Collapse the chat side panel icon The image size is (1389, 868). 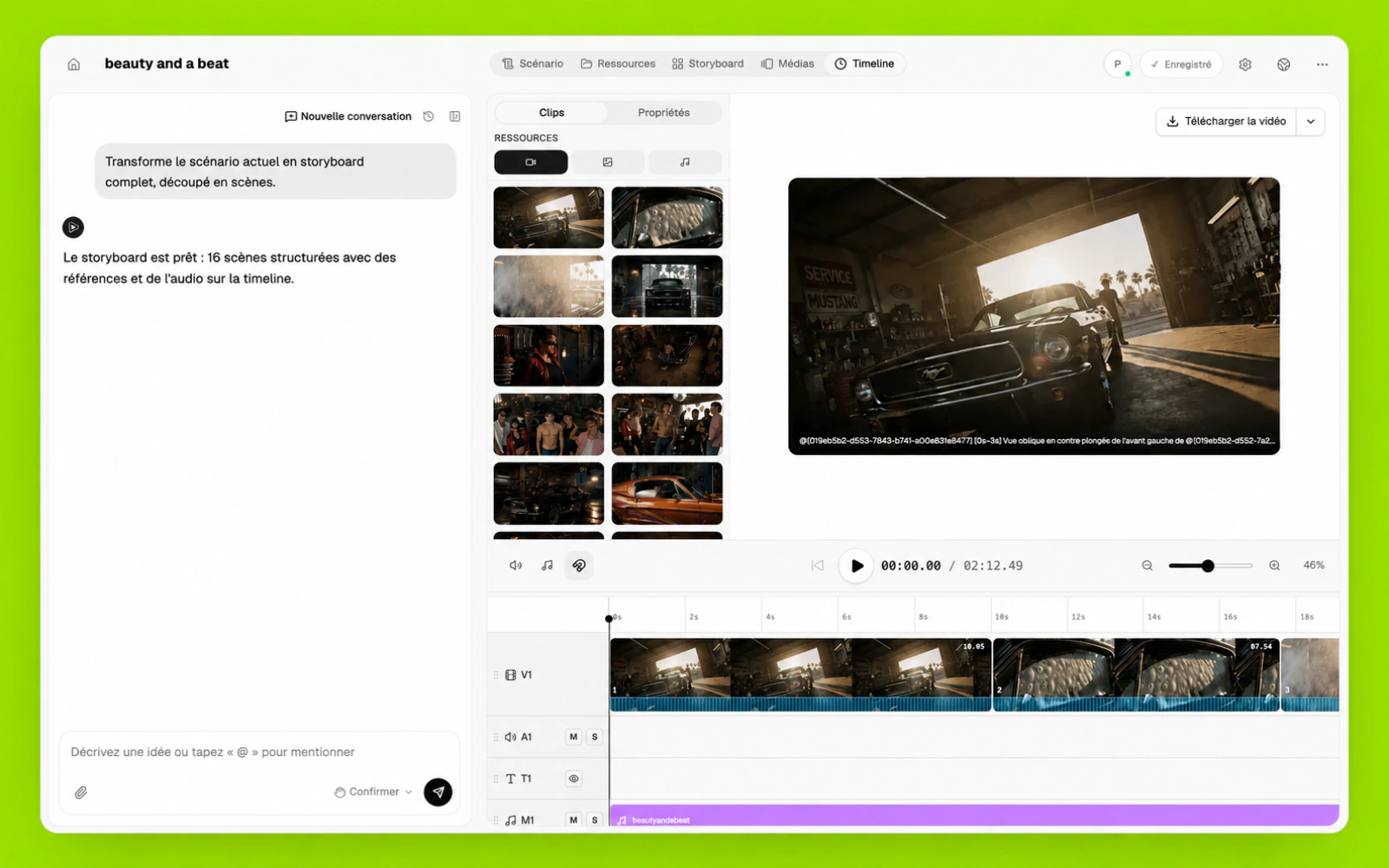(455, 116)
